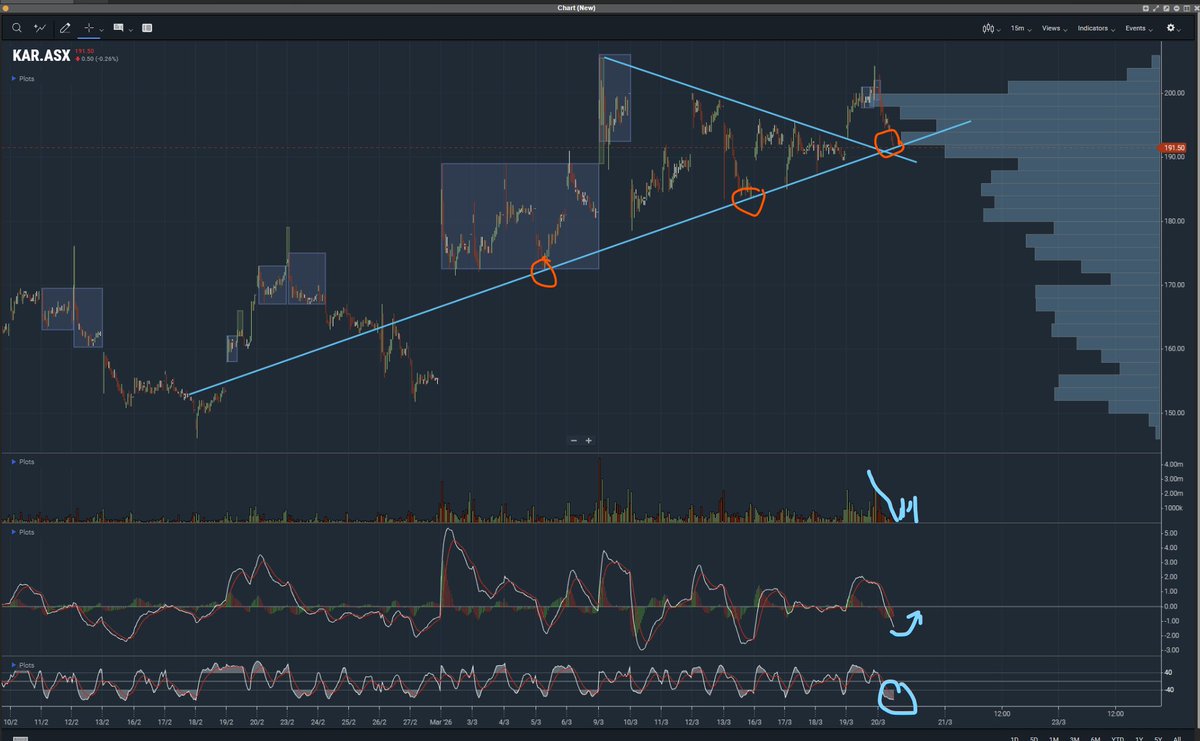Image resolution: width=1200 pixels, height=741 pixels.
Task: Expand Plots legend in stochastic pane
Action: (24, 664)
